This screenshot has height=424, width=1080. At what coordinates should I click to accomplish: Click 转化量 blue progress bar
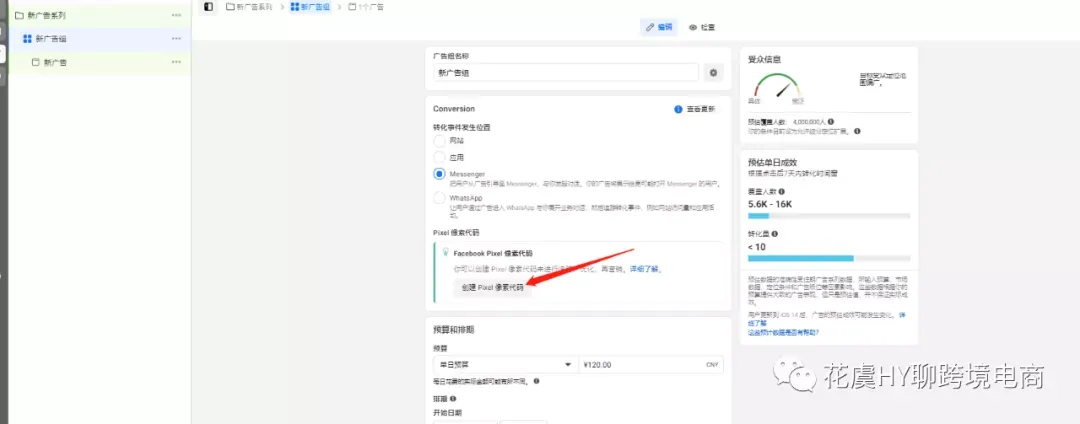click(801, 258)
